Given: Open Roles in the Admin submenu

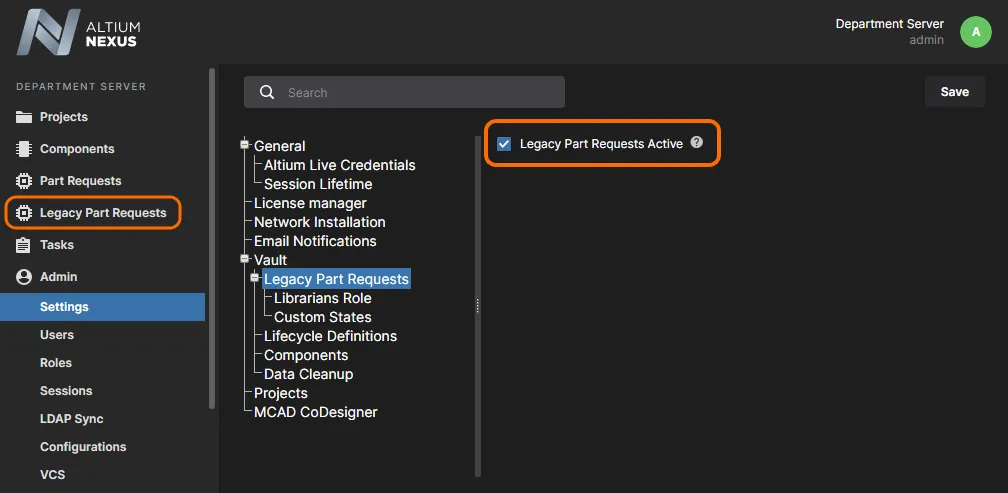Looking at the screenshot, I should pyautogui.click(x=56, y=363).
